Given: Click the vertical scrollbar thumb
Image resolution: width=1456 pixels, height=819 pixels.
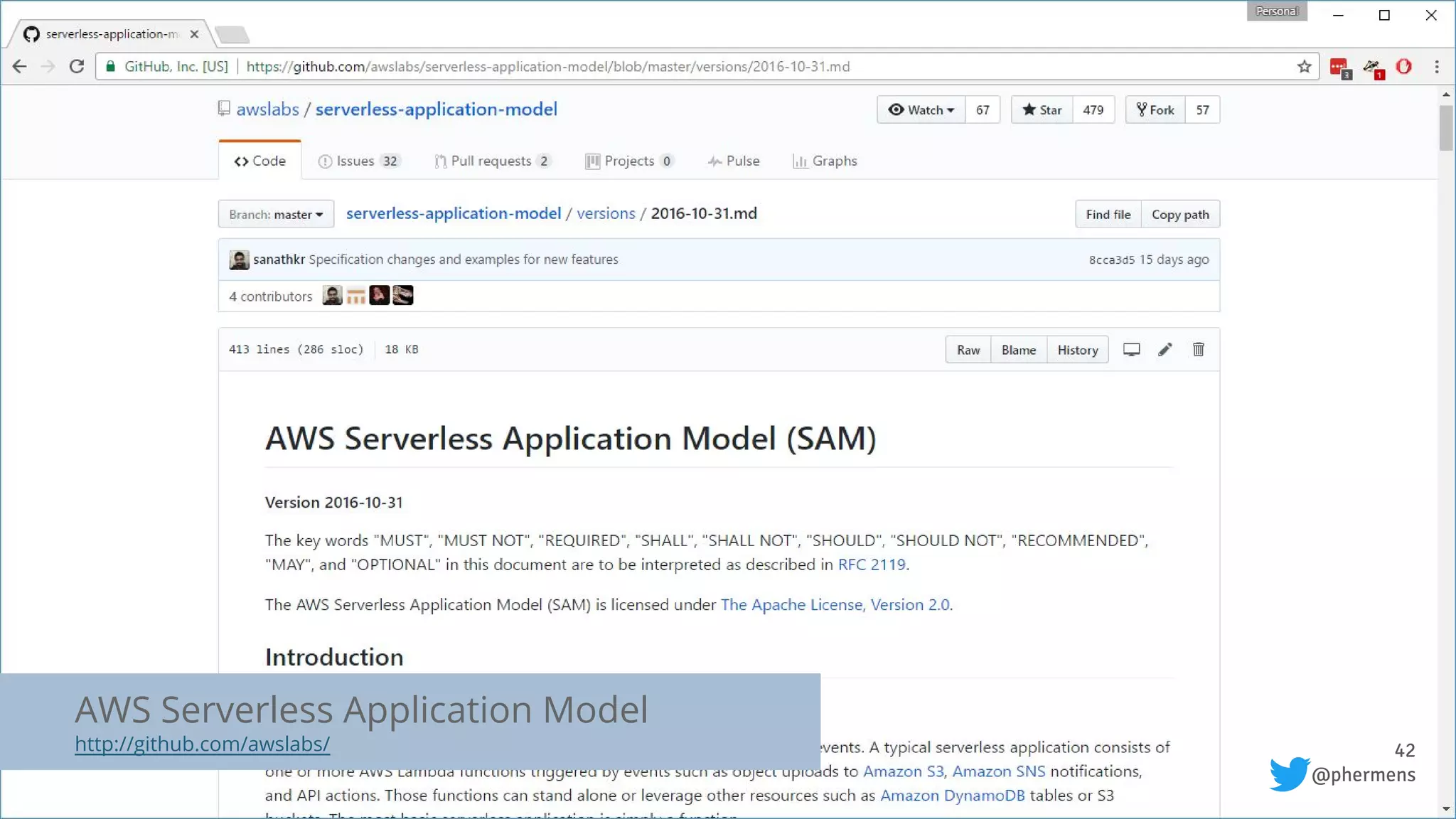Looking at the screenshot, I should 1446,128.
